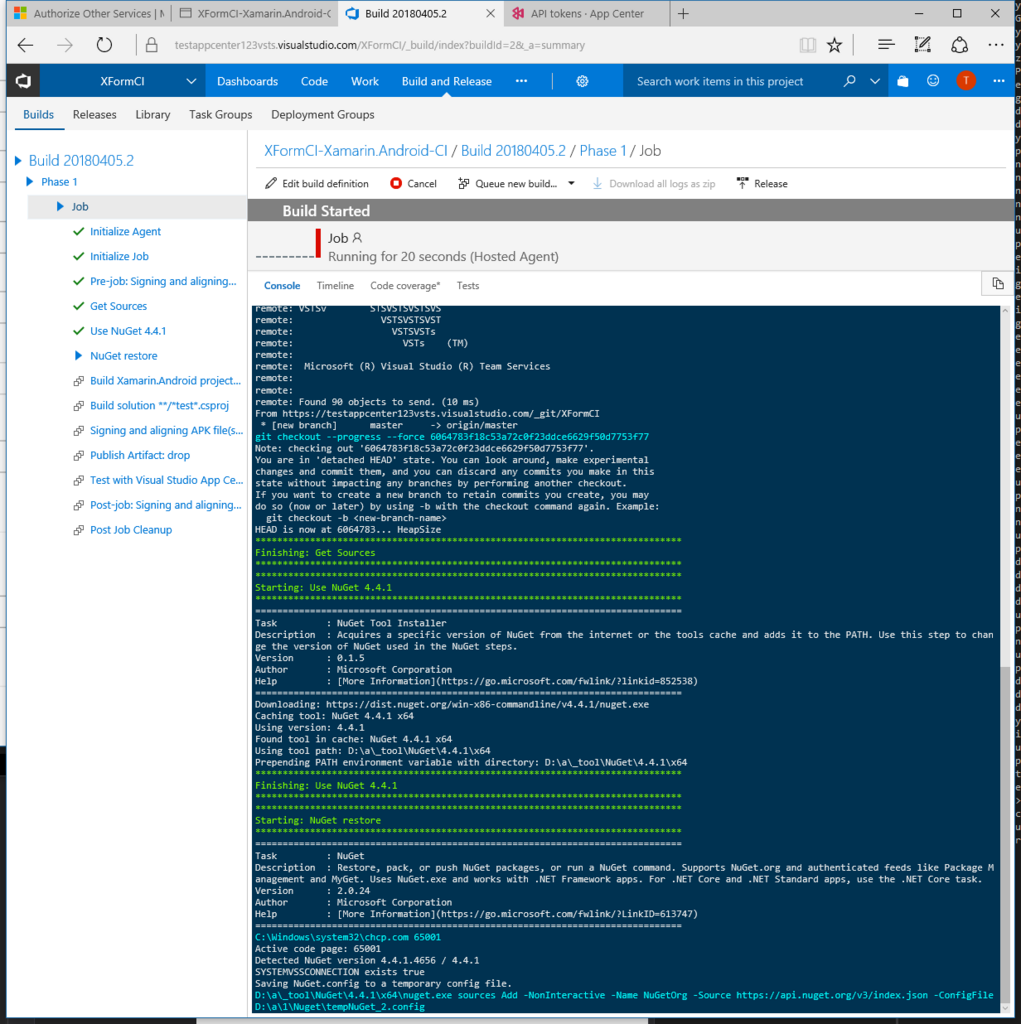Viewport: 1021px width, 1024px height.
Task: Select the Tests tab
Action: pos(468,285)
